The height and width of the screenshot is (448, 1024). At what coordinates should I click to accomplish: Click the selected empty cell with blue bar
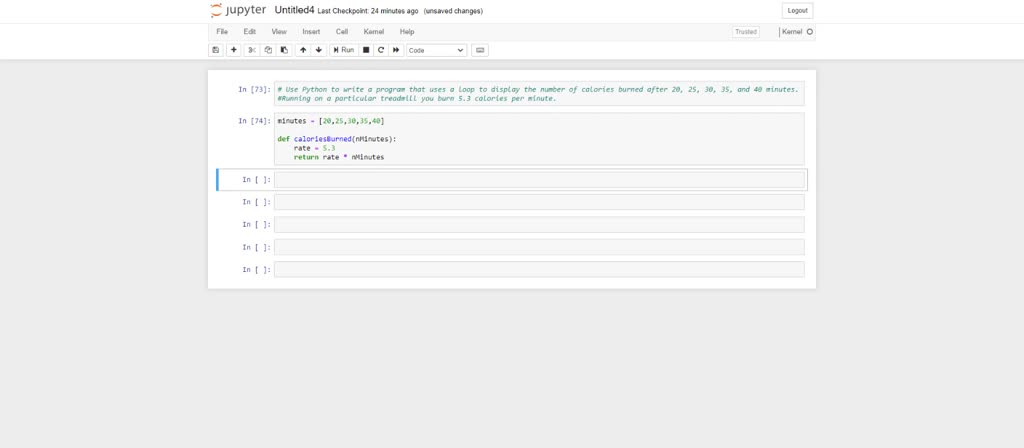click(539, 180)
